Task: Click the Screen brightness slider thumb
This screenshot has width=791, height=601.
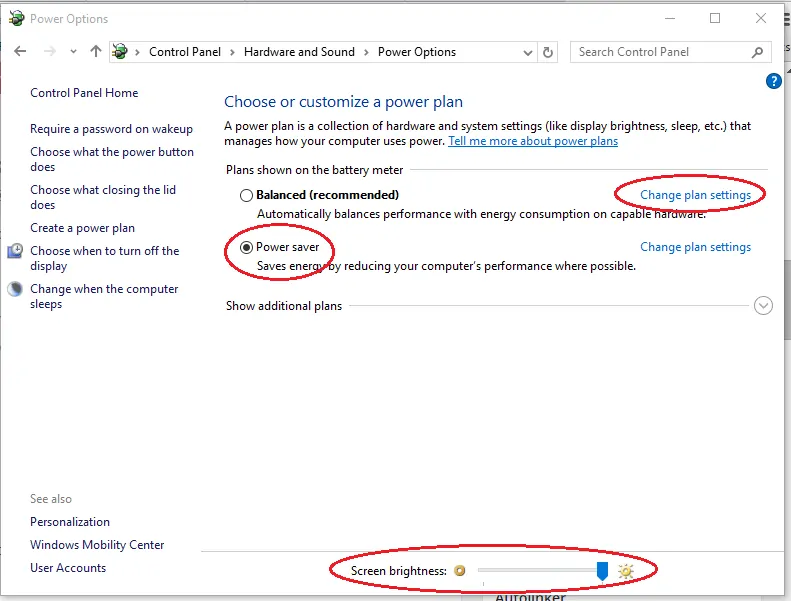Action: [x=602, y=571]
